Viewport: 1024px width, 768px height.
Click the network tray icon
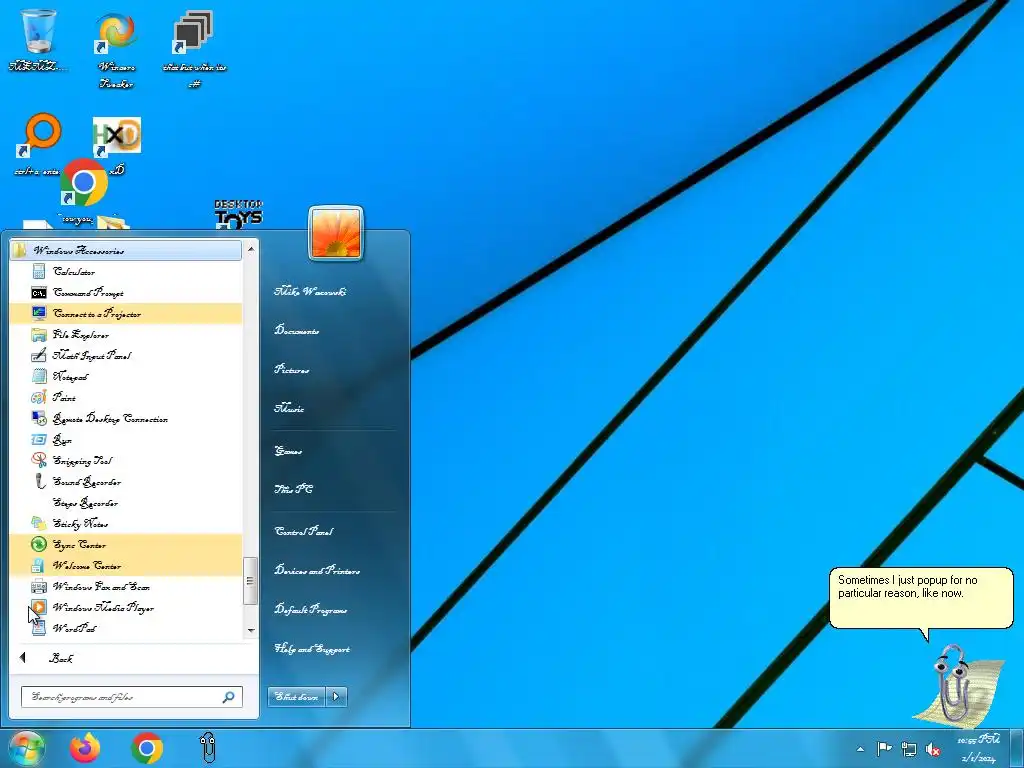908,749
